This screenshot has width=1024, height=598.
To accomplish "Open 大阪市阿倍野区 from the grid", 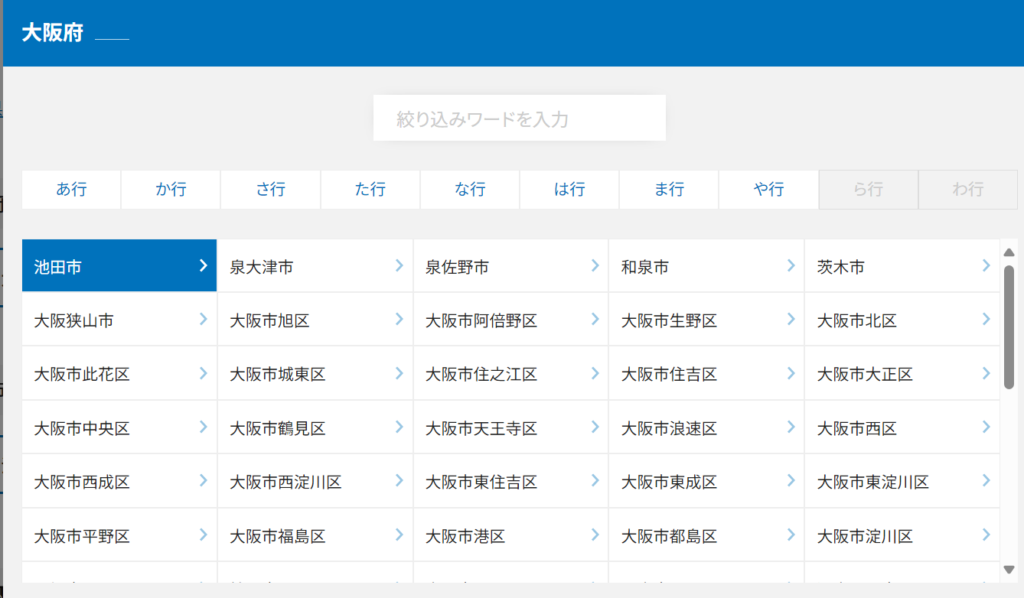I will 482,321.
